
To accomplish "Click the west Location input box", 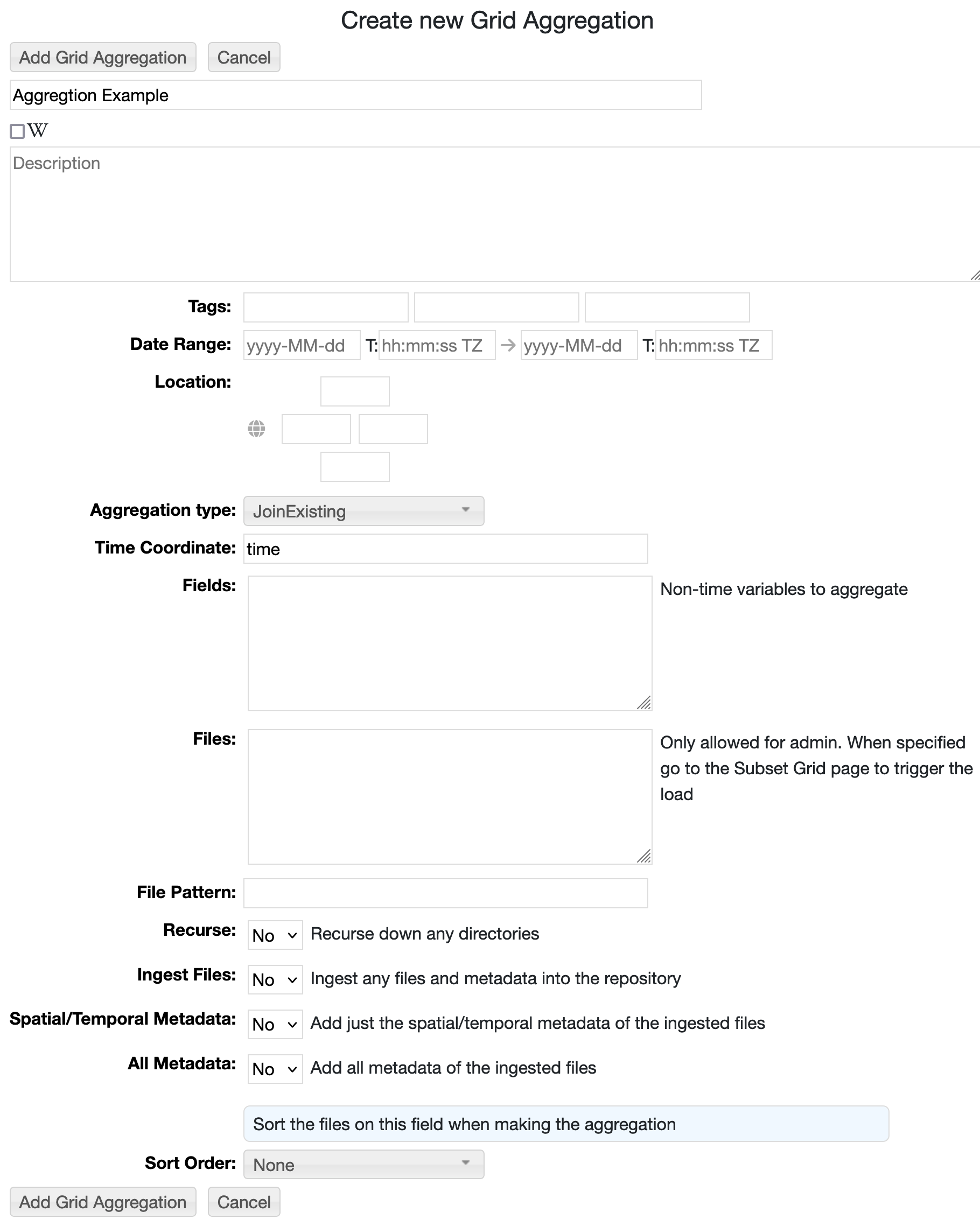I will 316,429.
